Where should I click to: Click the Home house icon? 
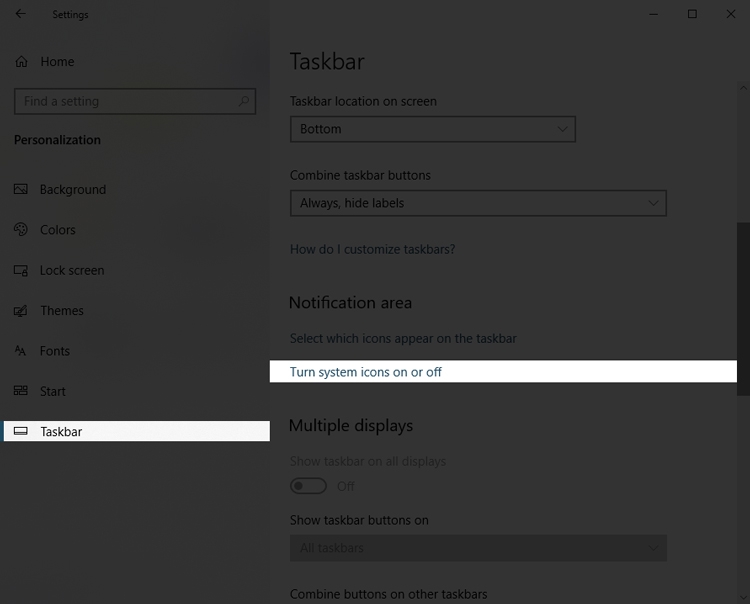[22, 62]
